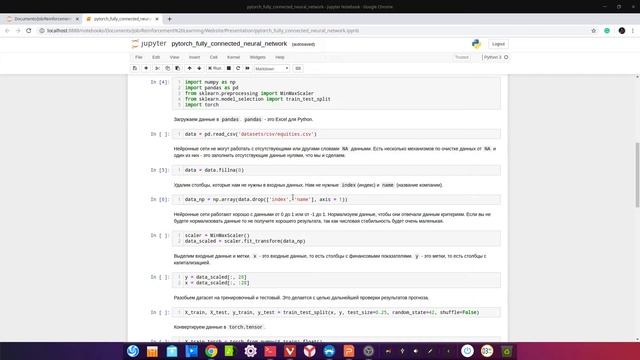Rename notebook via pytorch_fully_connected_neural_network title

click(229, 44)
